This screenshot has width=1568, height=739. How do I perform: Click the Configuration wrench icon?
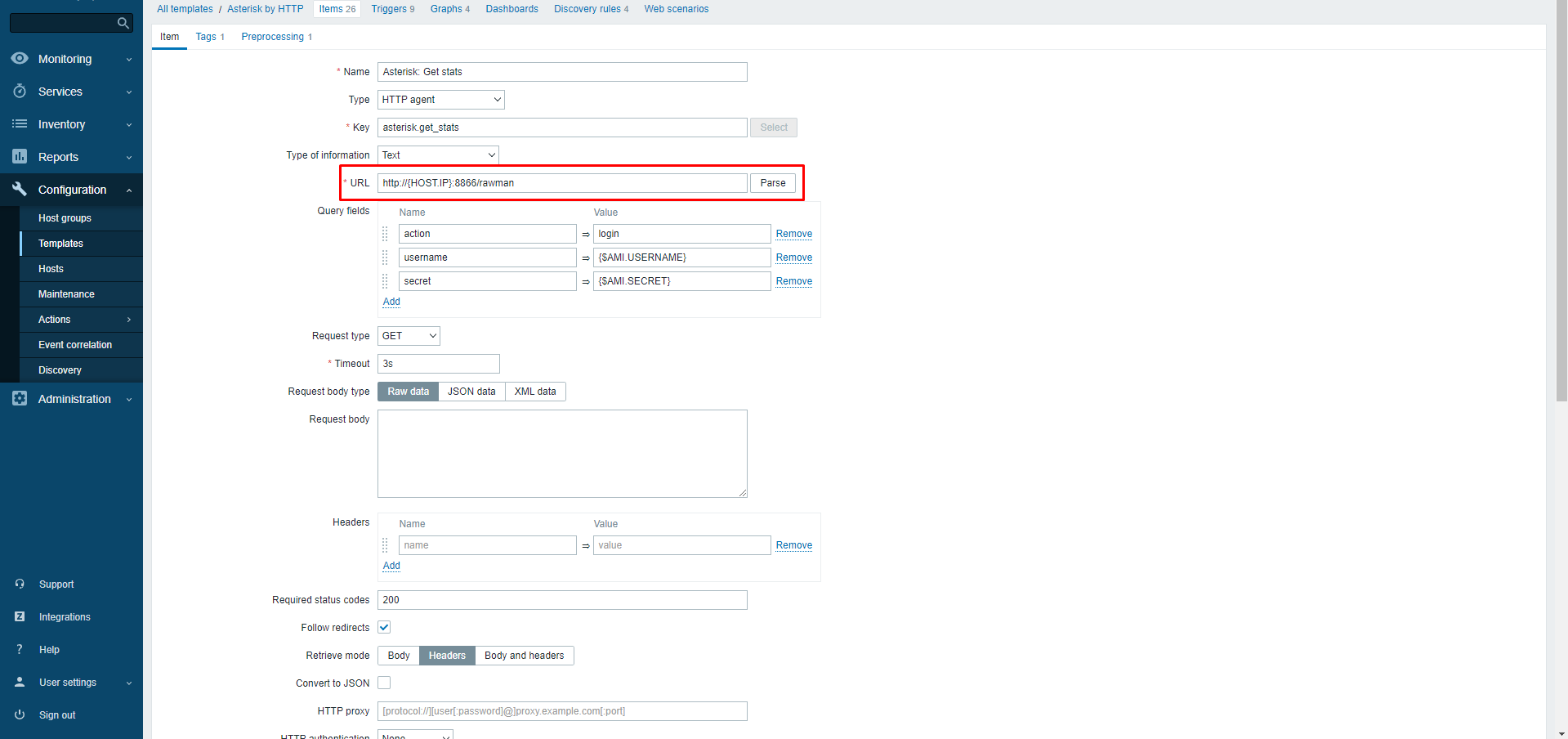click(x=20, y=189)
